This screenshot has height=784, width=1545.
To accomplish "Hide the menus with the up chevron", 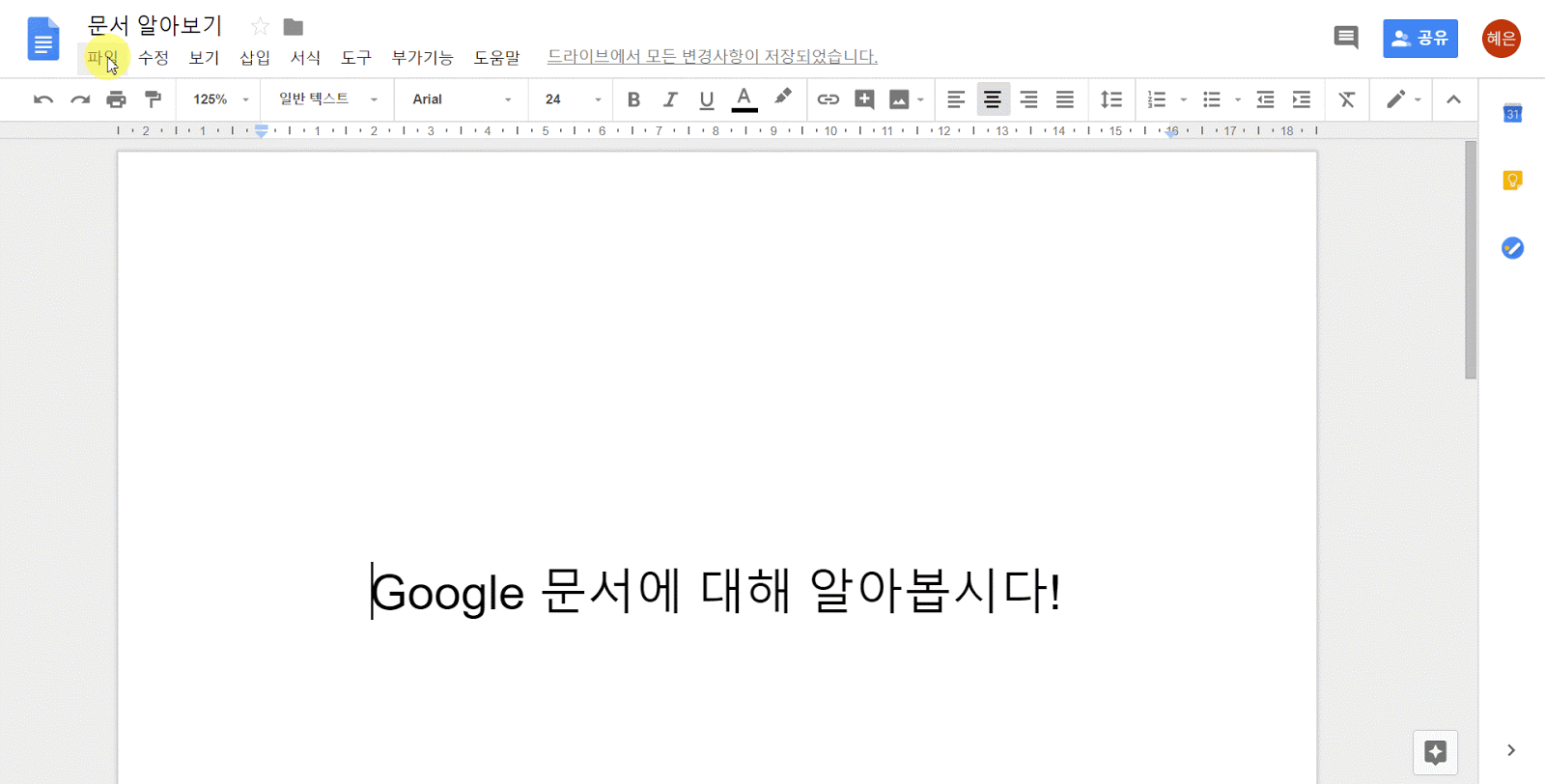I will click(x=1453, y=99).
